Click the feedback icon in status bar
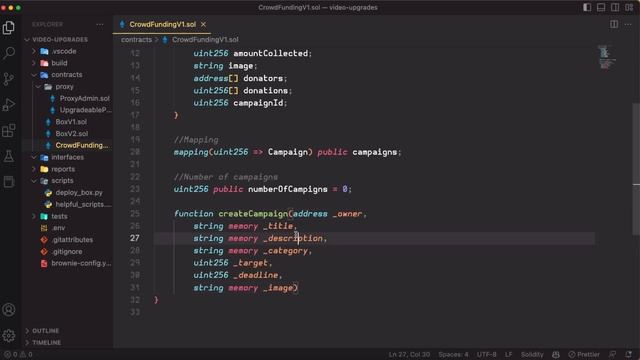This screenshot has height=360, width=640. 612,354
